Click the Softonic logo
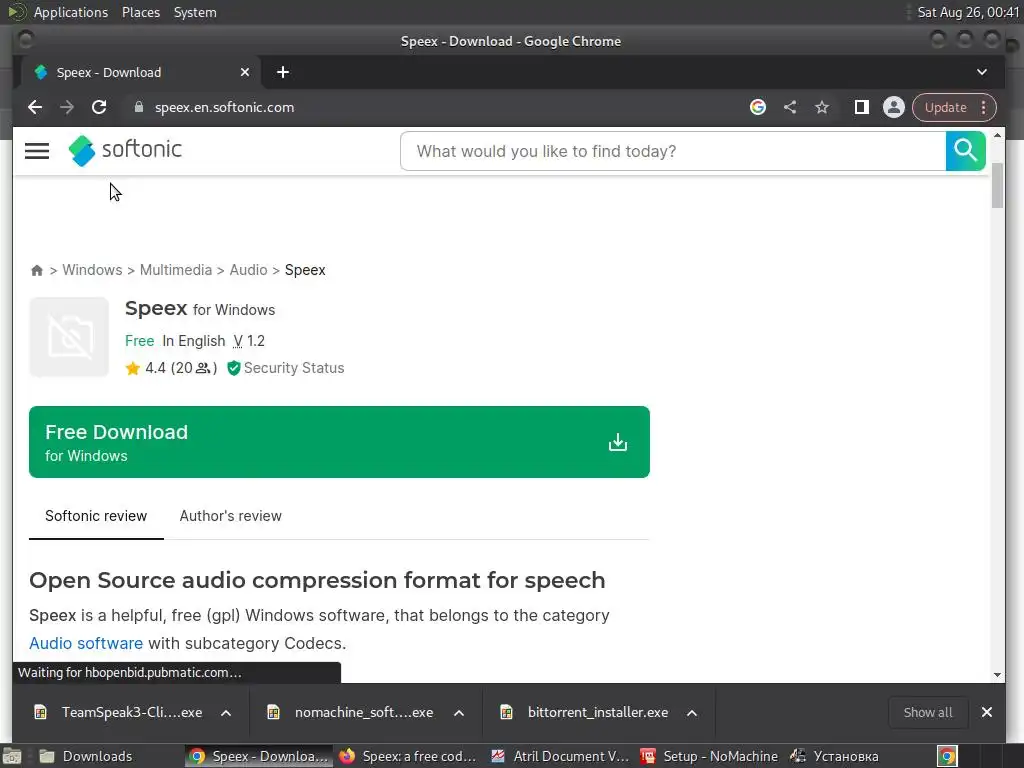1024x768 pixels. click(125, 150)
